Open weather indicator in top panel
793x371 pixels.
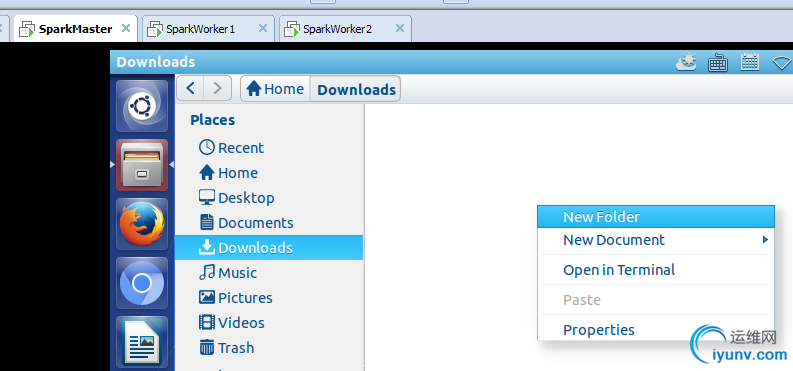click(x=686, y=62)
